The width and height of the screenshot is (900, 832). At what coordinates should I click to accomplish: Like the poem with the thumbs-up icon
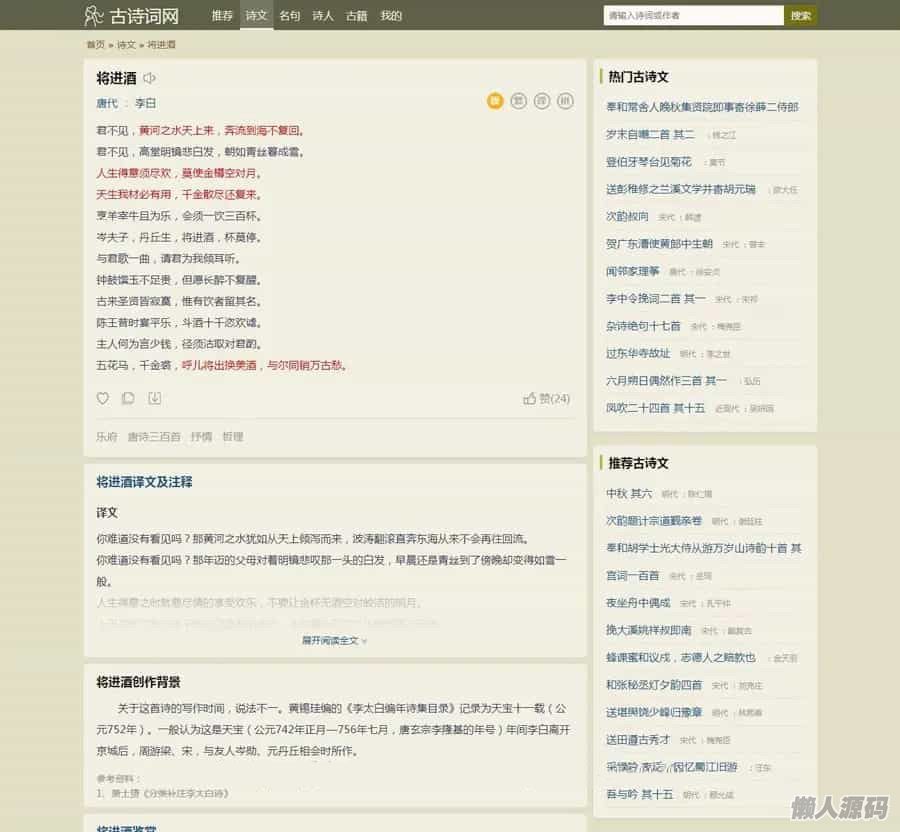coord(530,398)
